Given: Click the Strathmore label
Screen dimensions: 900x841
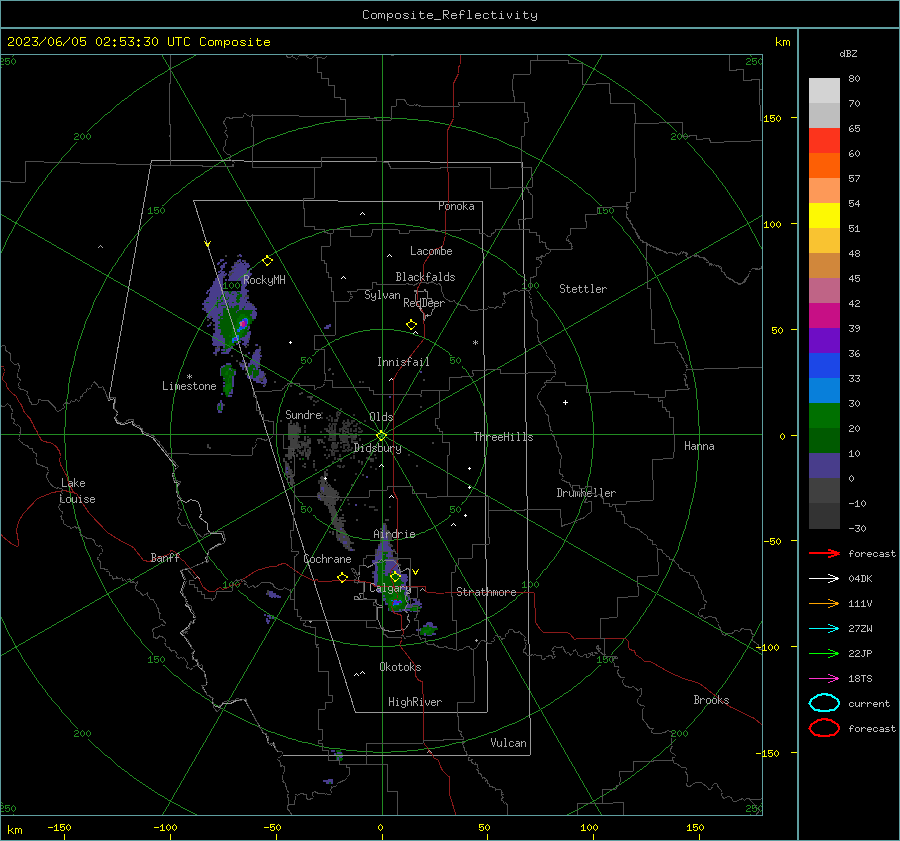Looking at the screenshot, I should click(x=486, y=592).
